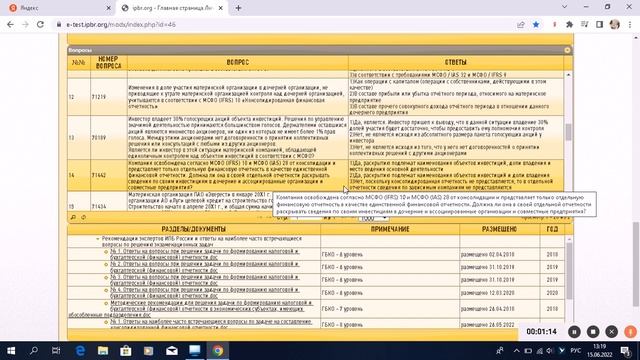Open Windows taskbar search
This screenshot has height=360, width=640.
click(34, 351)
